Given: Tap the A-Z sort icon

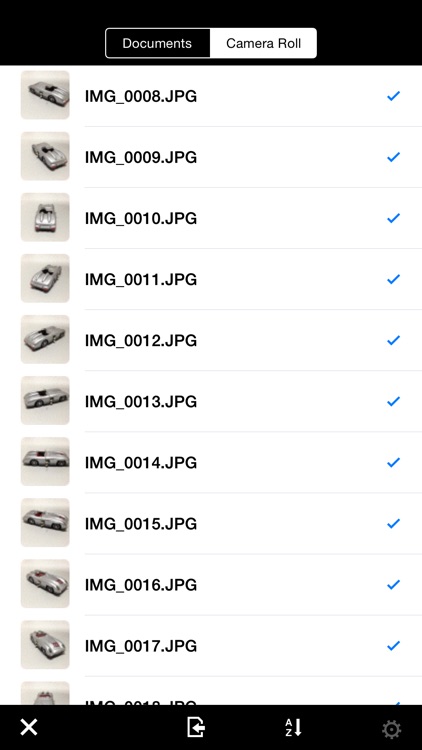Looking at the screenshot, I should [x=294, y=728].
